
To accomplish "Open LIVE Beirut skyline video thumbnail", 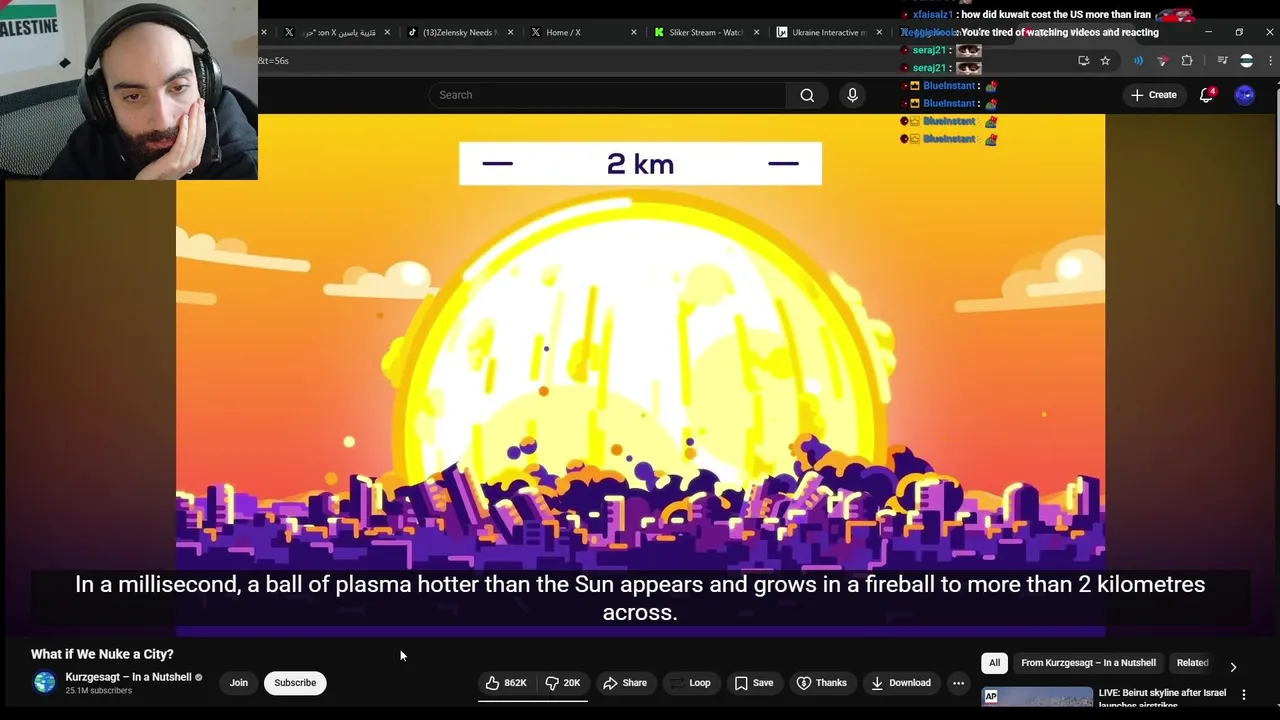I will 1037,697.
